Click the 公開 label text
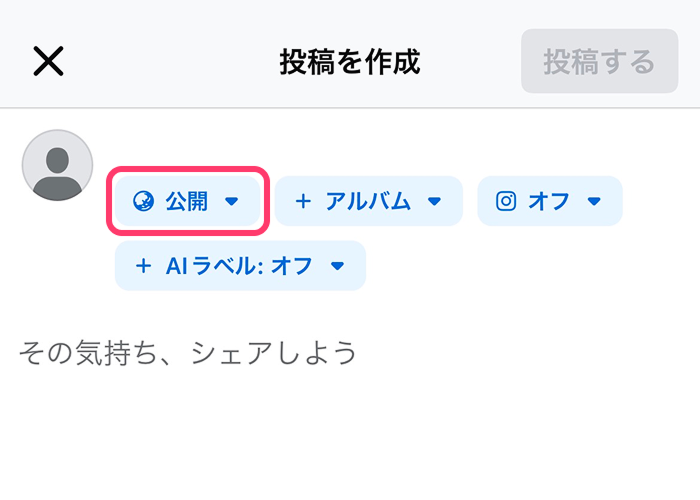The height and width of the screenshot is (500, 700). click(186, 201)
